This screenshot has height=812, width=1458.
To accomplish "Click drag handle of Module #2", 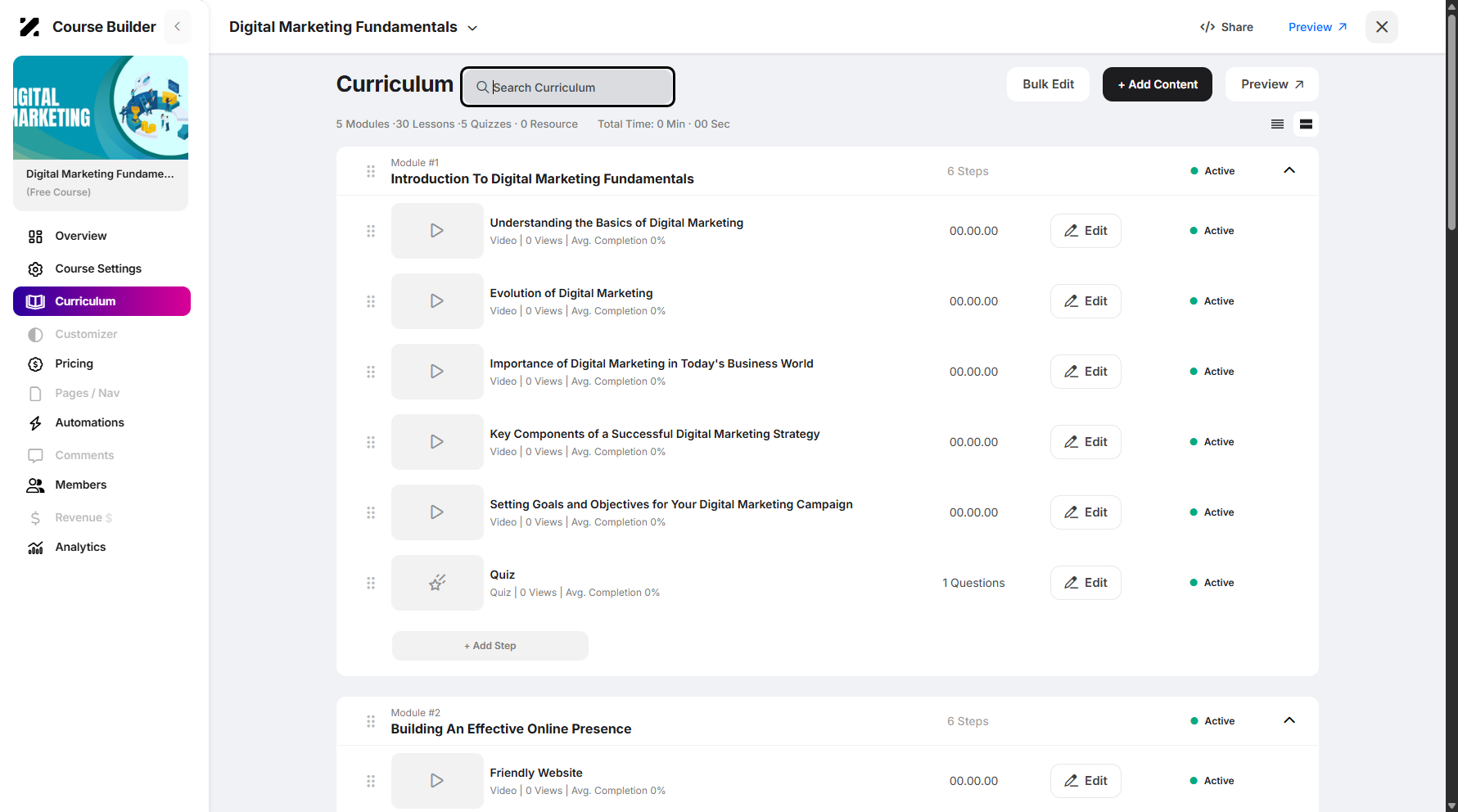I will click(371, 721).
